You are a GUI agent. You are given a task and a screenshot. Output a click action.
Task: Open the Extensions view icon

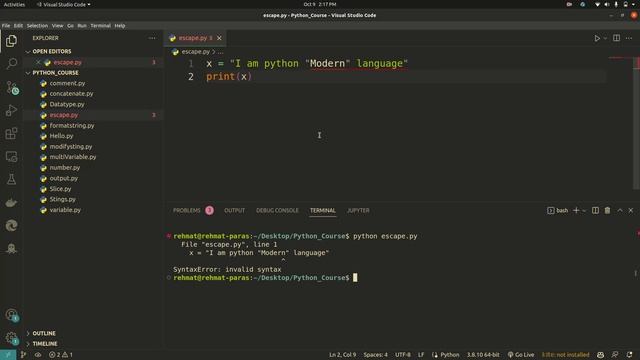tap(11, 133)
